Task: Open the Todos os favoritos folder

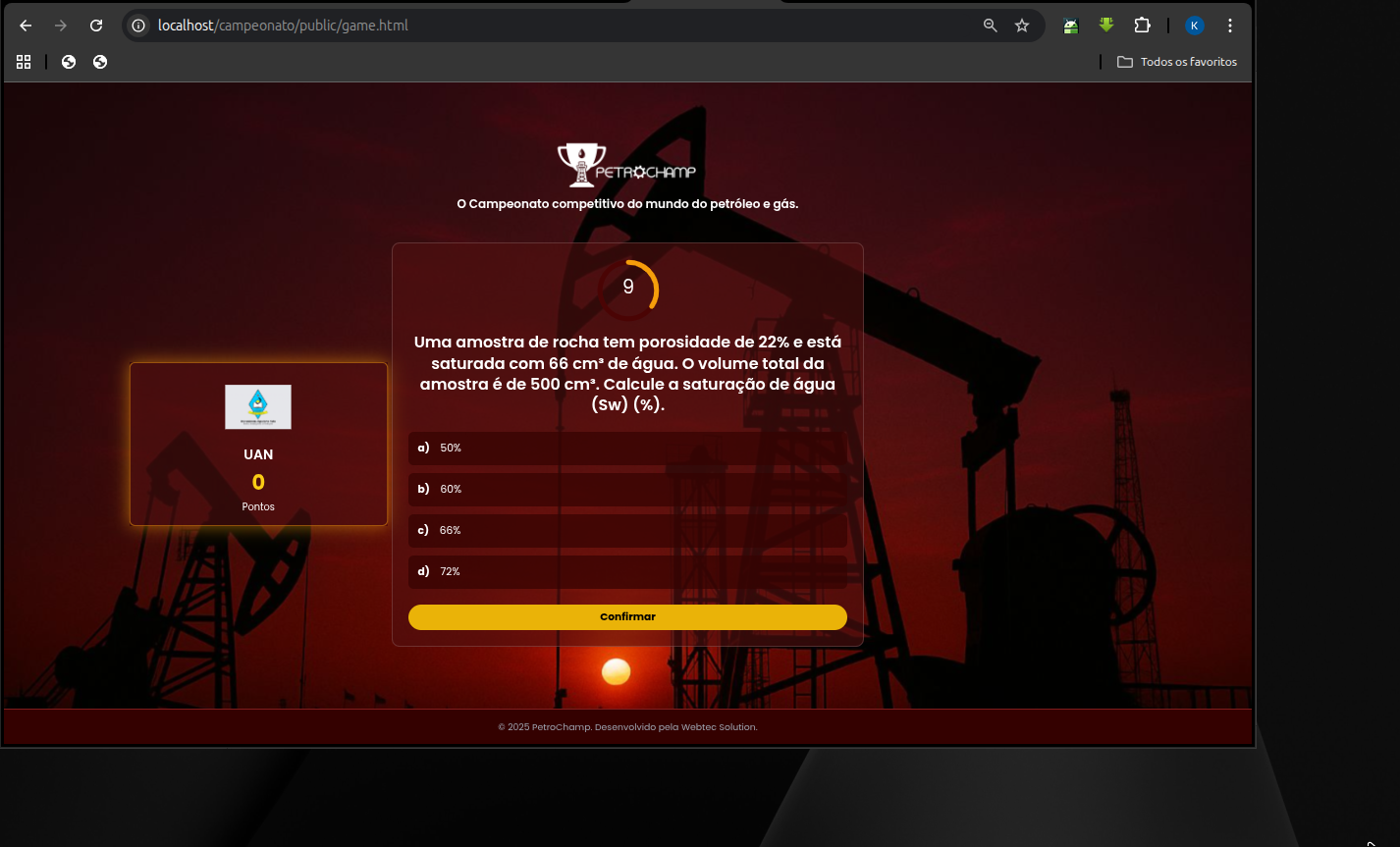Action: [1177, 62]
